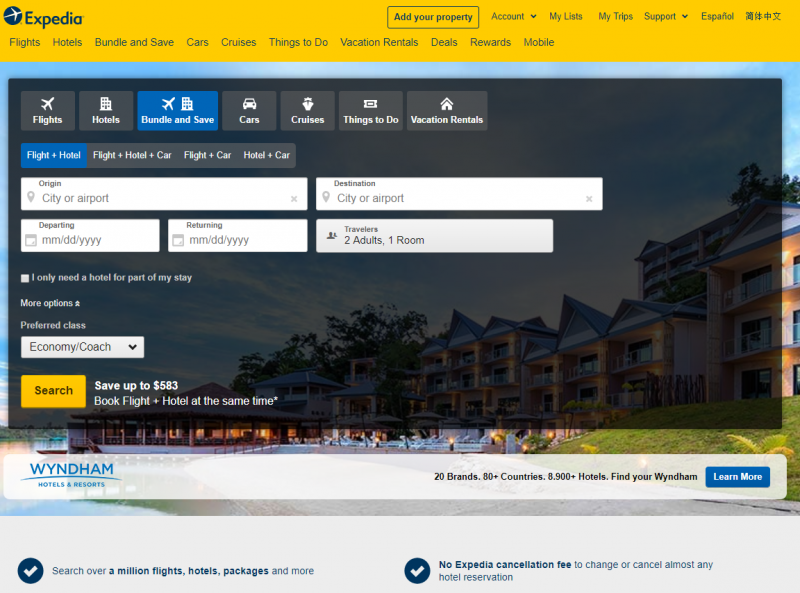This screenshot has height=593, width=800.
Task: Click Learn More on Wyndham banner
Action: coord(737,477)
